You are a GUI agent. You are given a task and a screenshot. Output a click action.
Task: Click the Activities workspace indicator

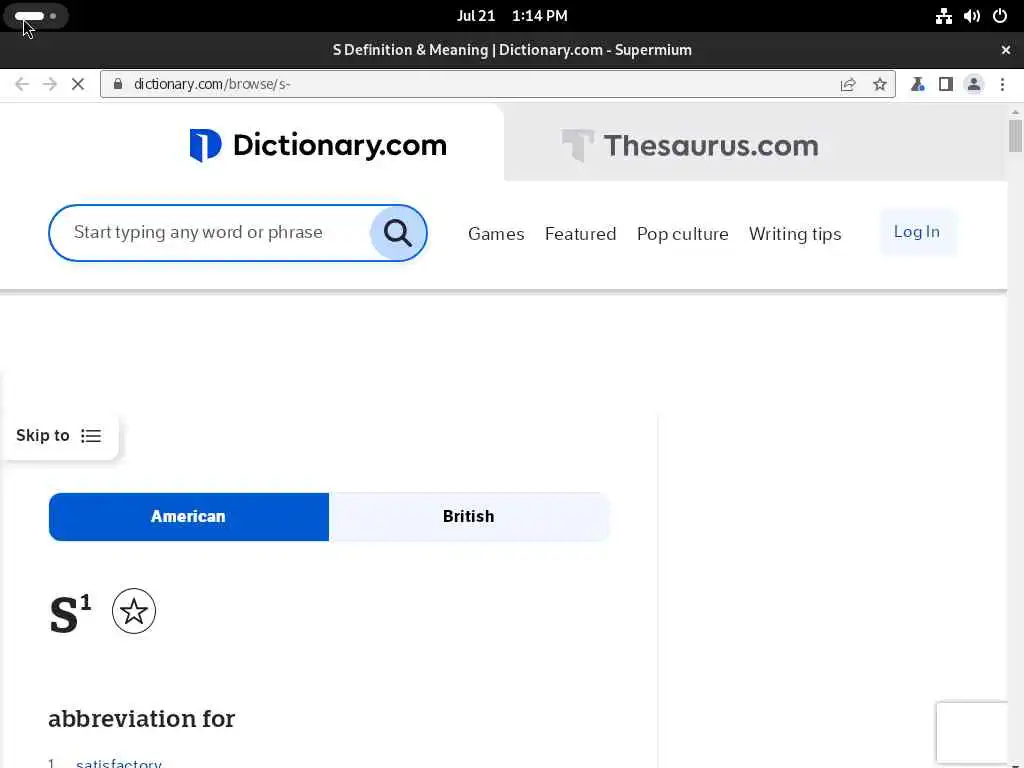[x=35, y=16]
